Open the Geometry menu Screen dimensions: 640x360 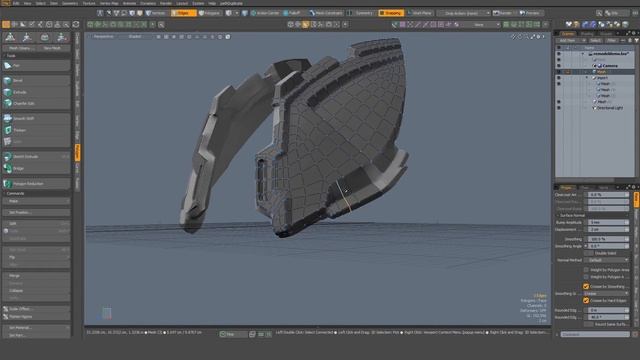(69, 3)
